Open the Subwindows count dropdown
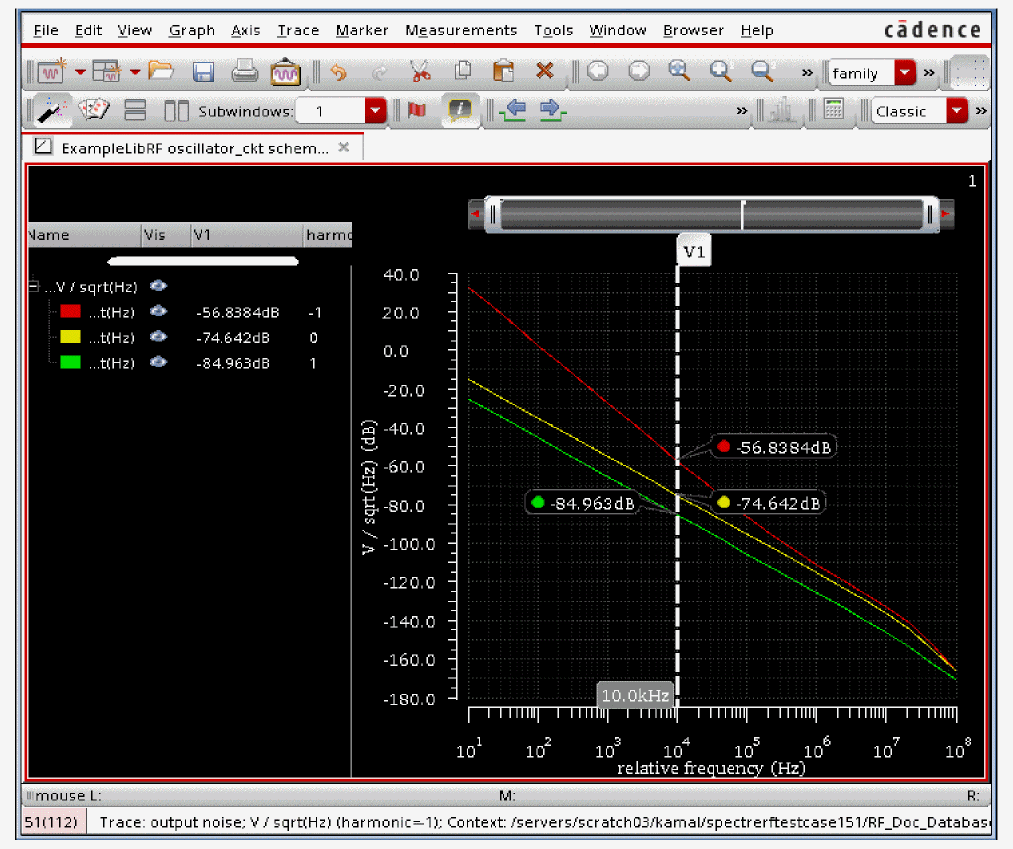The image size is (1013, 849). [375, 111]
